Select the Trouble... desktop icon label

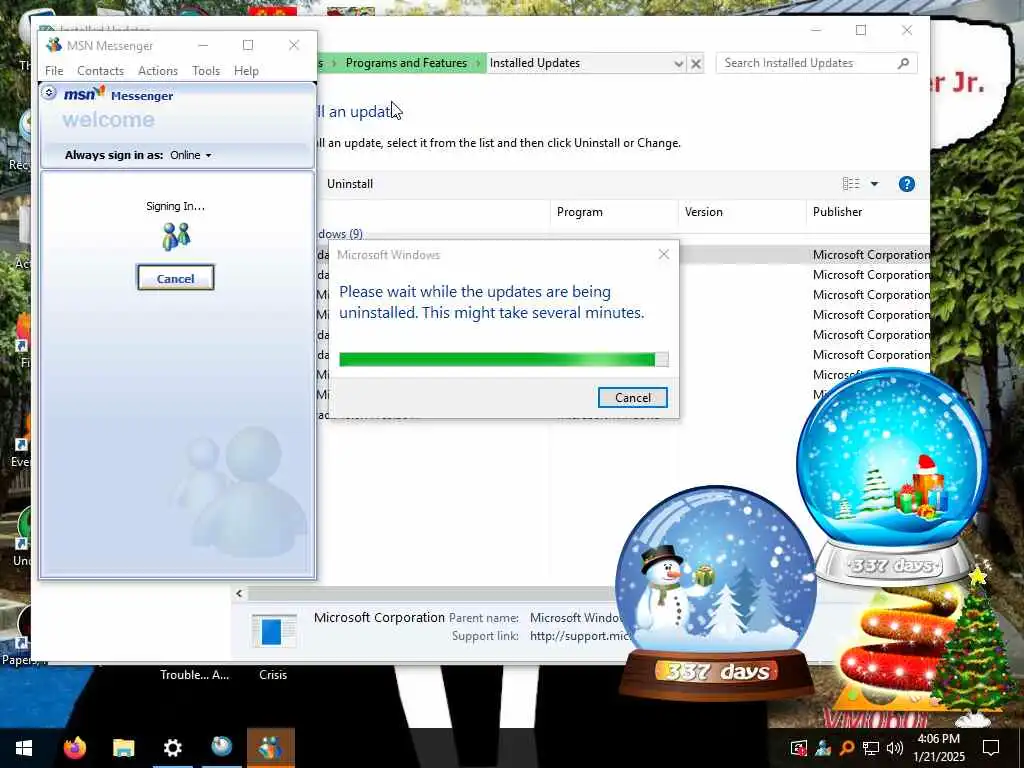(x=195, y=675)
